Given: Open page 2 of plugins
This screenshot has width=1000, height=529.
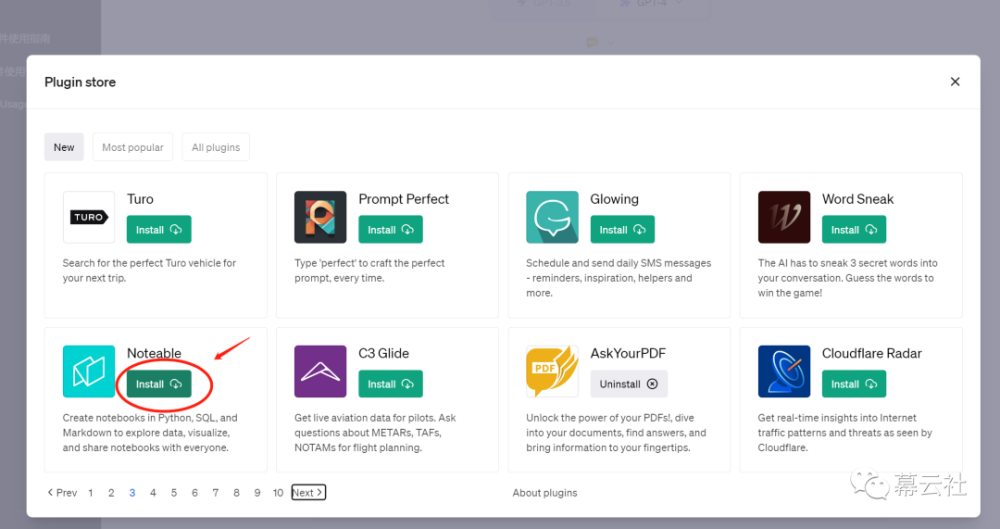Looking at the screenshot, I should point(111,493).
